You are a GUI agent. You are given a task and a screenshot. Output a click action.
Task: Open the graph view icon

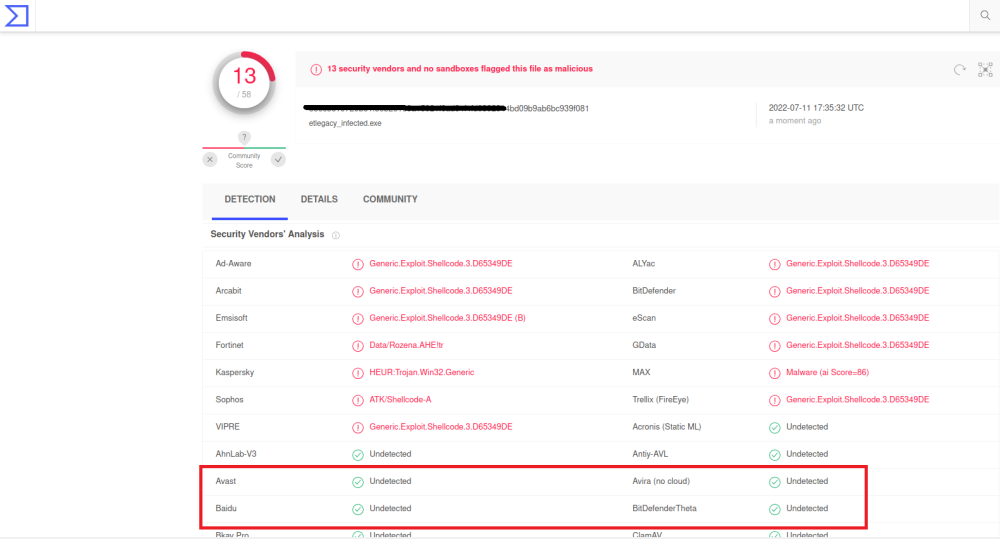[x=985, y=70]
